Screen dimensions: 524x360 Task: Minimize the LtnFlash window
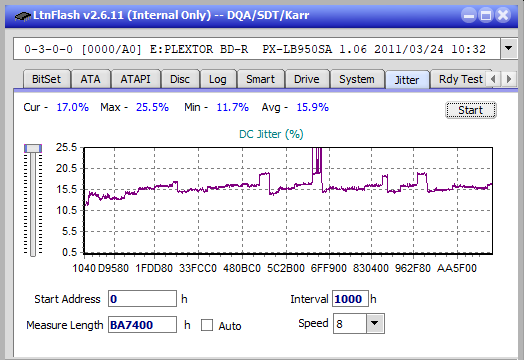click(469, 15)
